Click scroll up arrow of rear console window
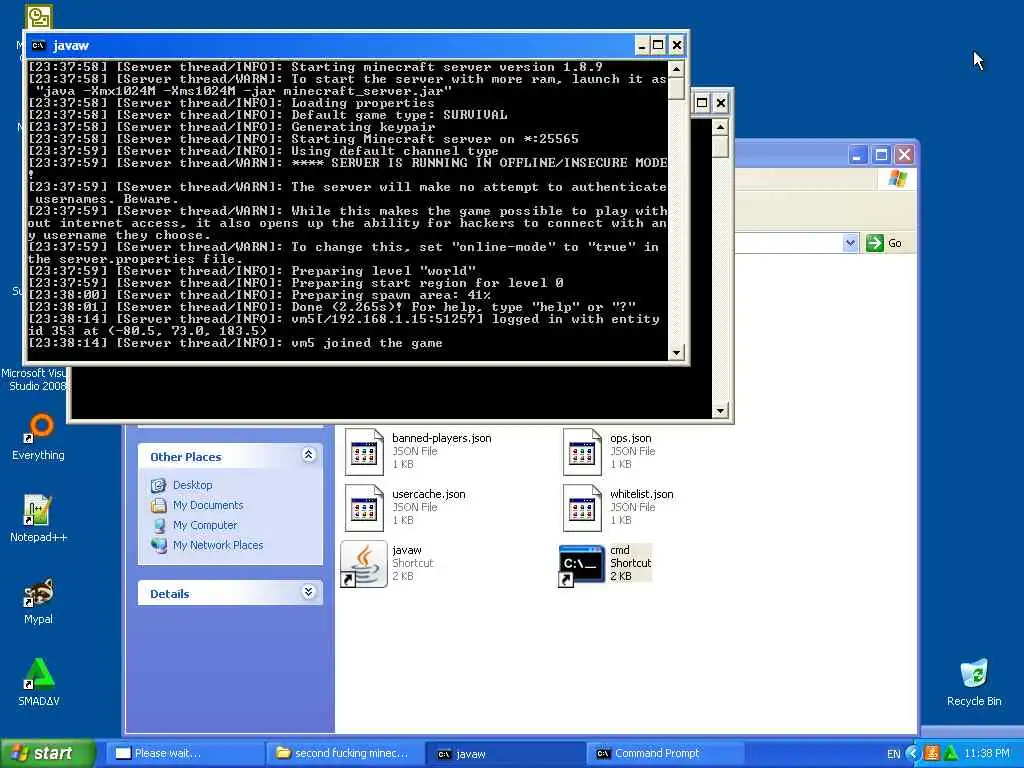Screen dimensions: 1024x768 720,127
